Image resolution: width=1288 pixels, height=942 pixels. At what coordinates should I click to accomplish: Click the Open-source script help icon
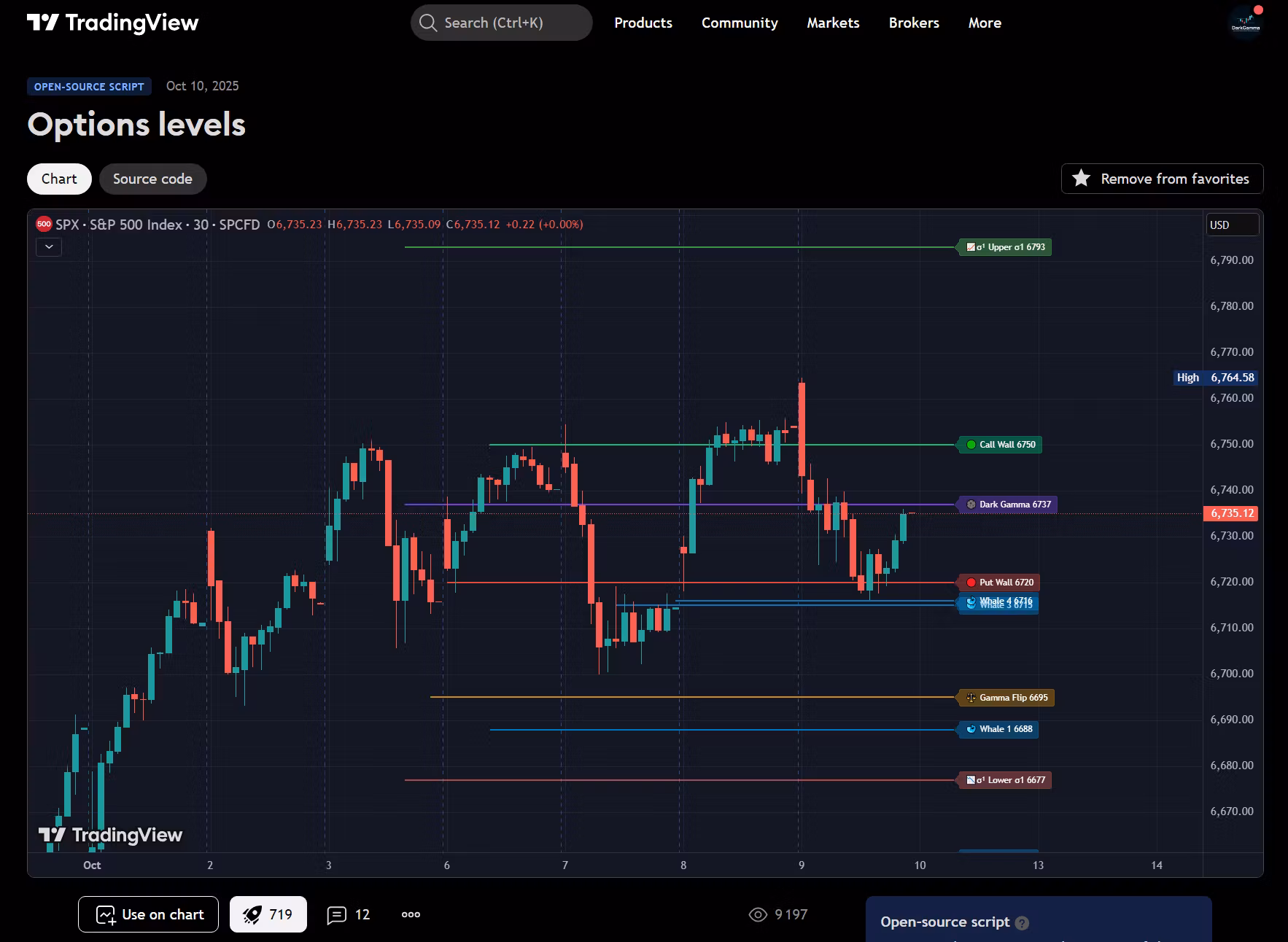(x=1023, y=923)
